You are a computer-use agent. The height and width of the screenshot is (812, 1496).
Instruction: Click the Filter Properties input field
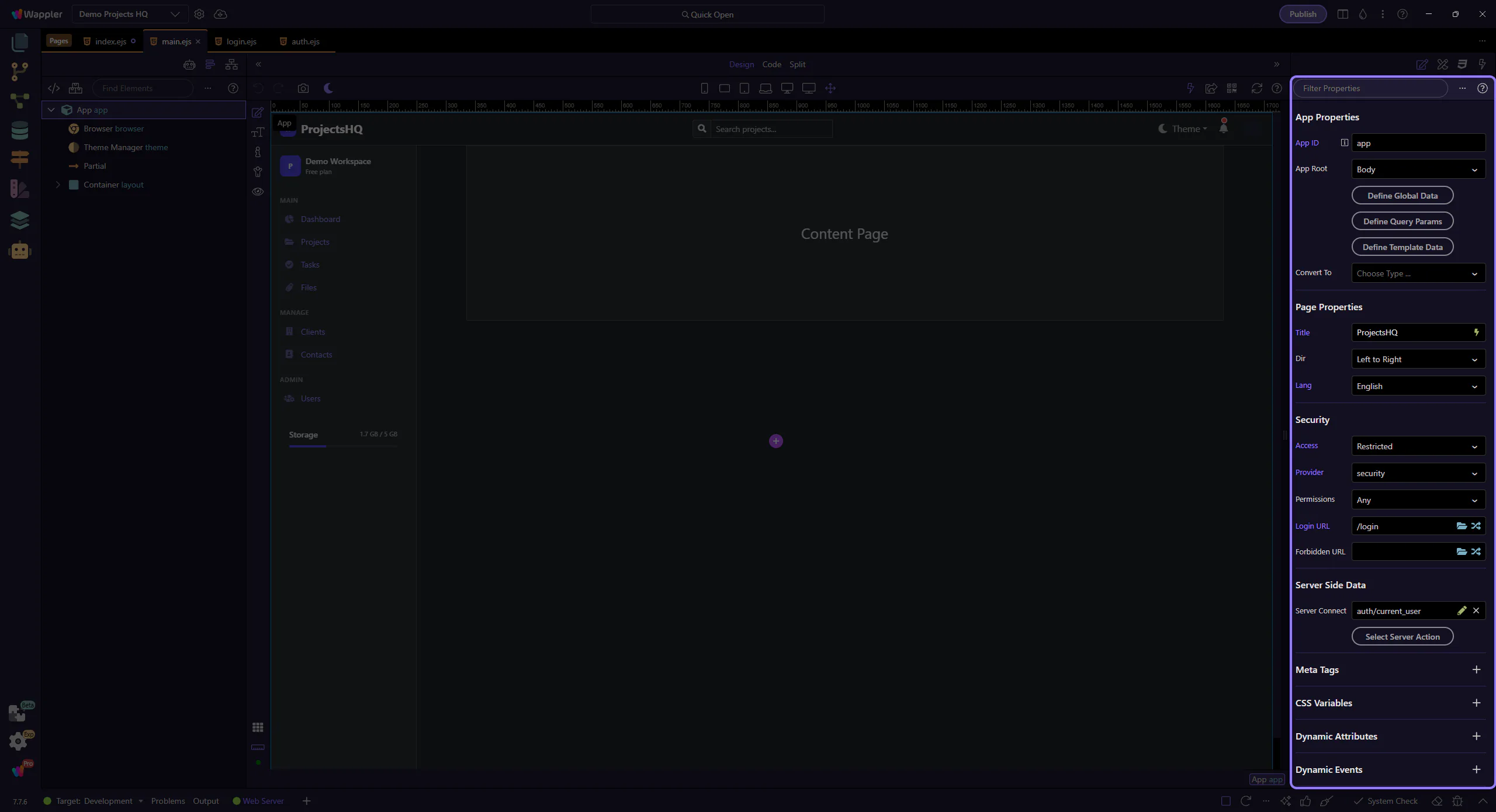click(x=1370, y=88)
